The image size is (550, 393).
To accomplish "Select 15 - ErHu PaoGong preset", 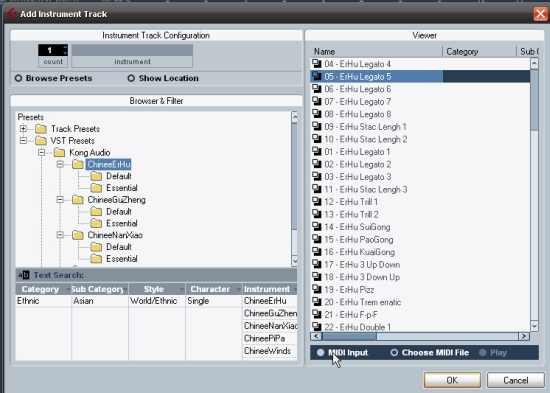I will [x=420, y=240].
